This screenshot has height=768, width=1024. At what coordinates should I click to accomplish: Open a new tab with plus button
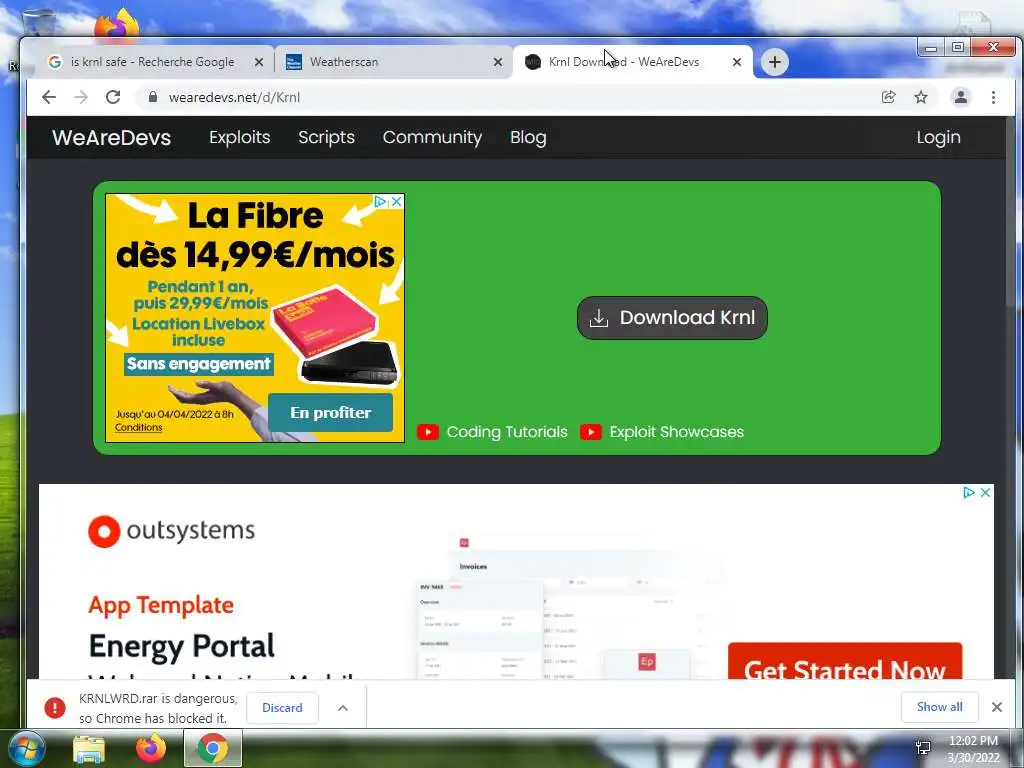775,62
